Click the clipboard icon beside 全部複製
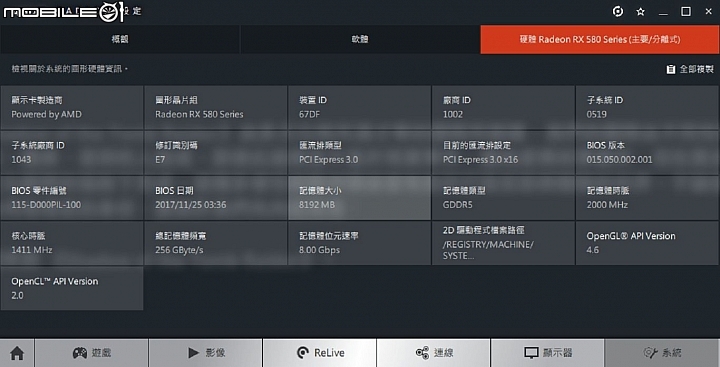The image size is (720, 367). 671,69
